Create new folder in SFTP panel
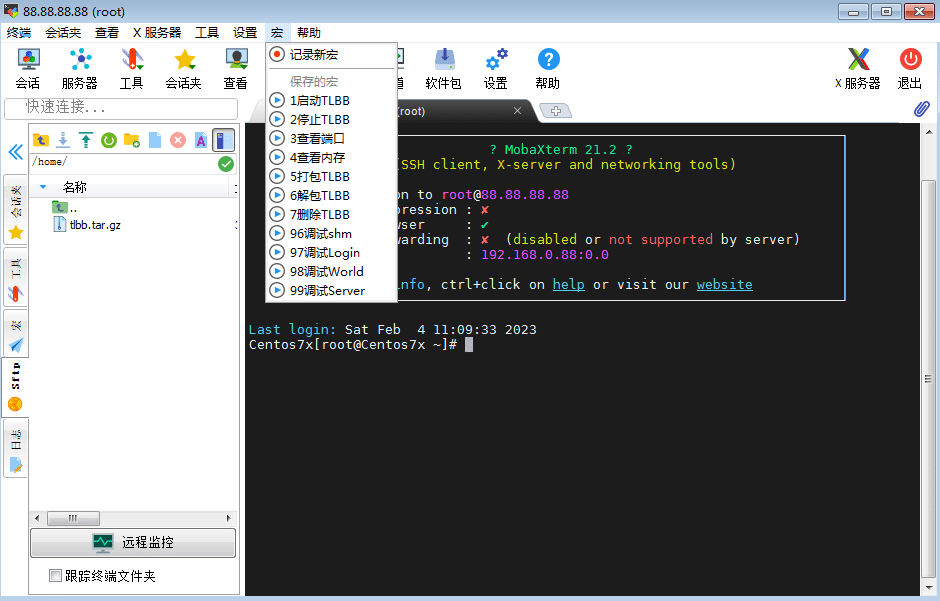 (132, 140)
